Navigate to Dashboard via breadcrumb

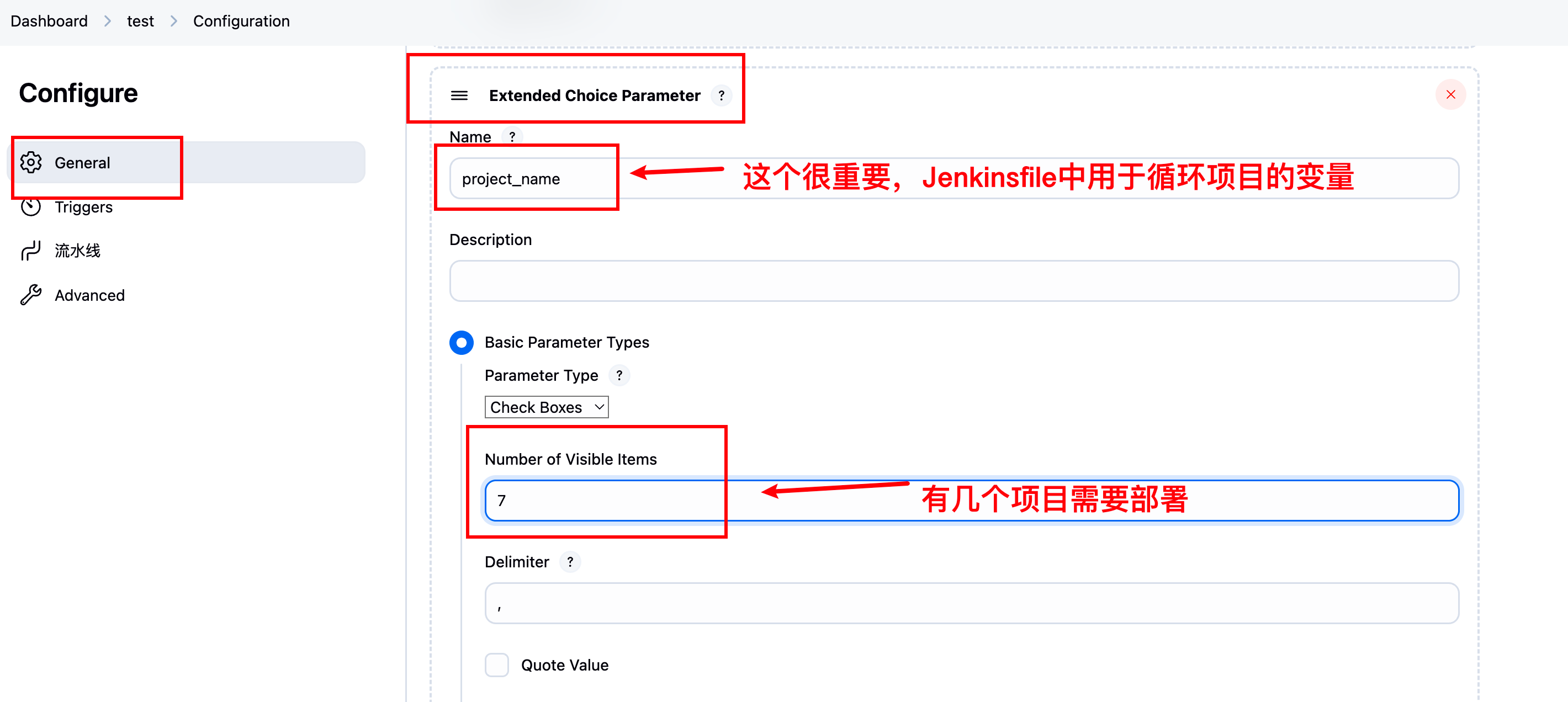point(49,20)
